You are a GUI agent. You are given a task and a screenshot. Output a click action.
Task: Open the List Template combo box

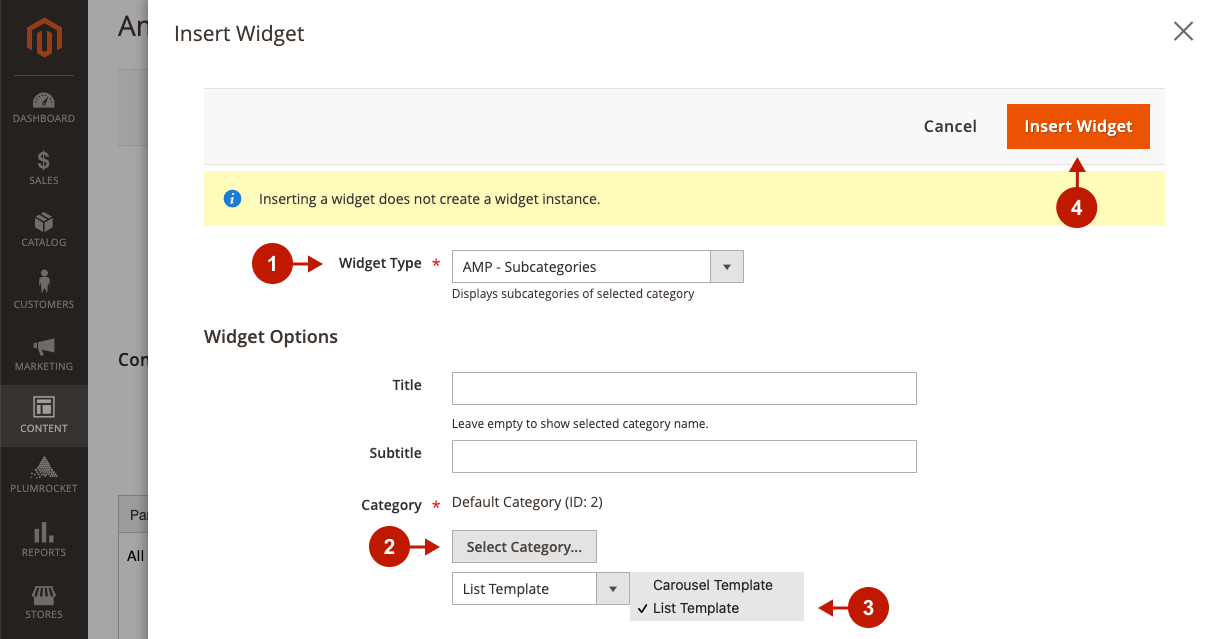coord(525,588)
